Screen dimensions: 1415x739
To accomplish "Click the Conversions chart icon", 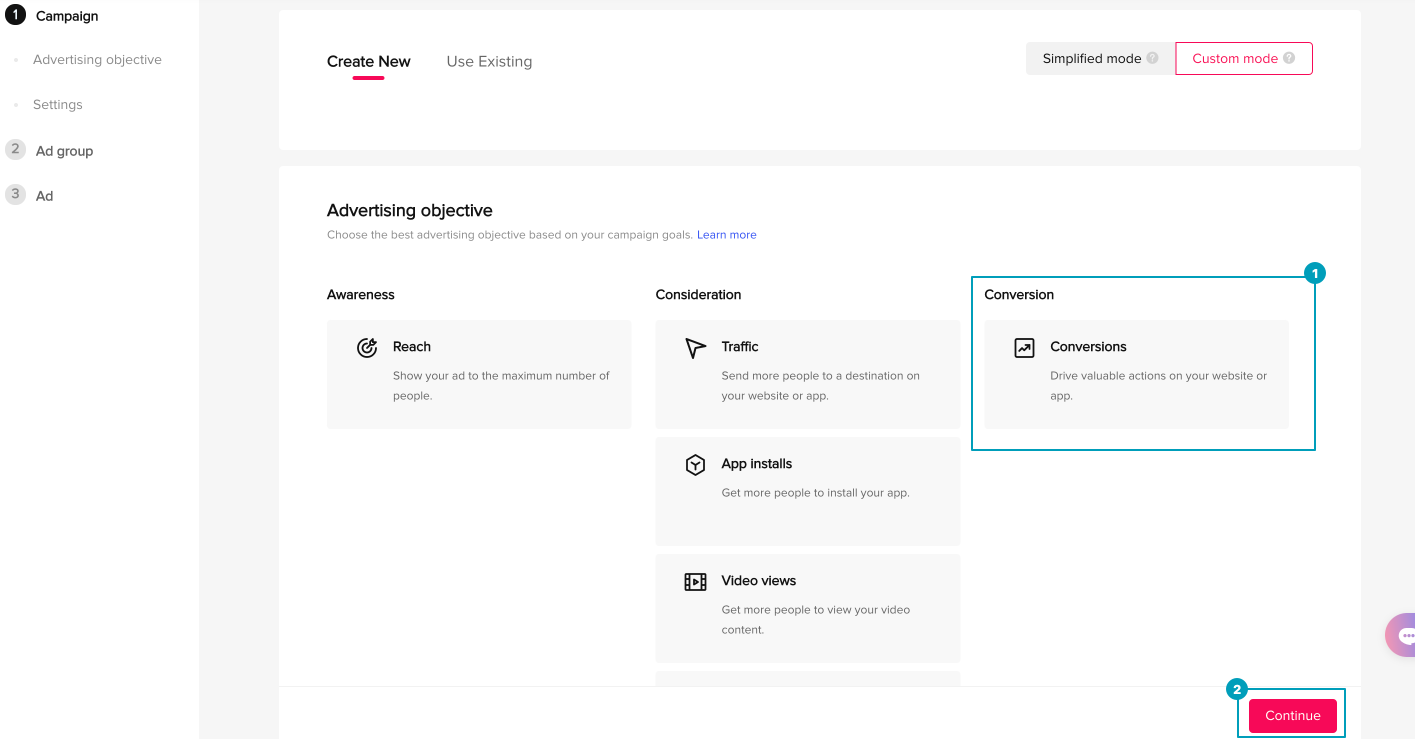I will [1024, 348].
